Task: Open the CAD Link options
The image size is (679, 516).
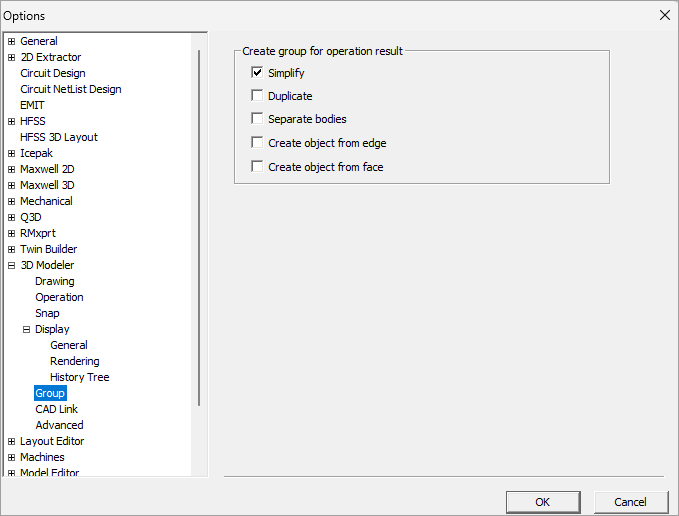Action: 57,410
